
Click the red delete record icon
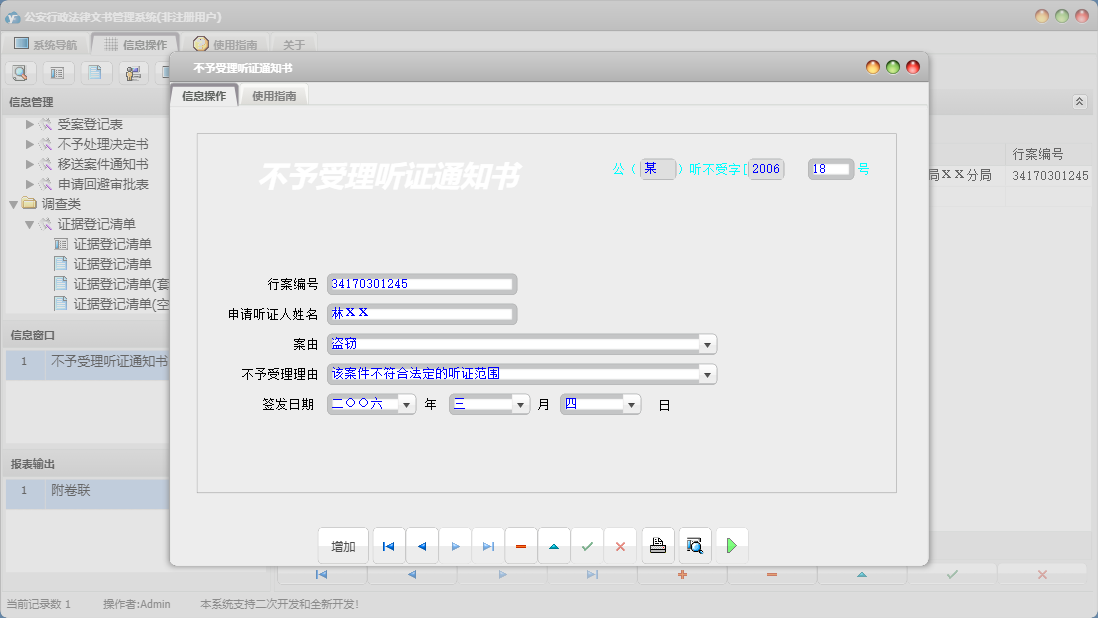(x=521, y=545)
